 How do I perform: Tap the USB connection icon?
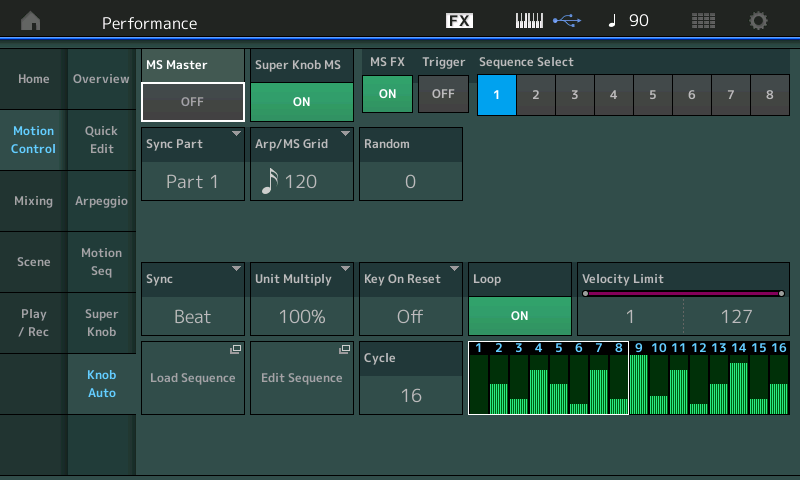pos(565,21)
